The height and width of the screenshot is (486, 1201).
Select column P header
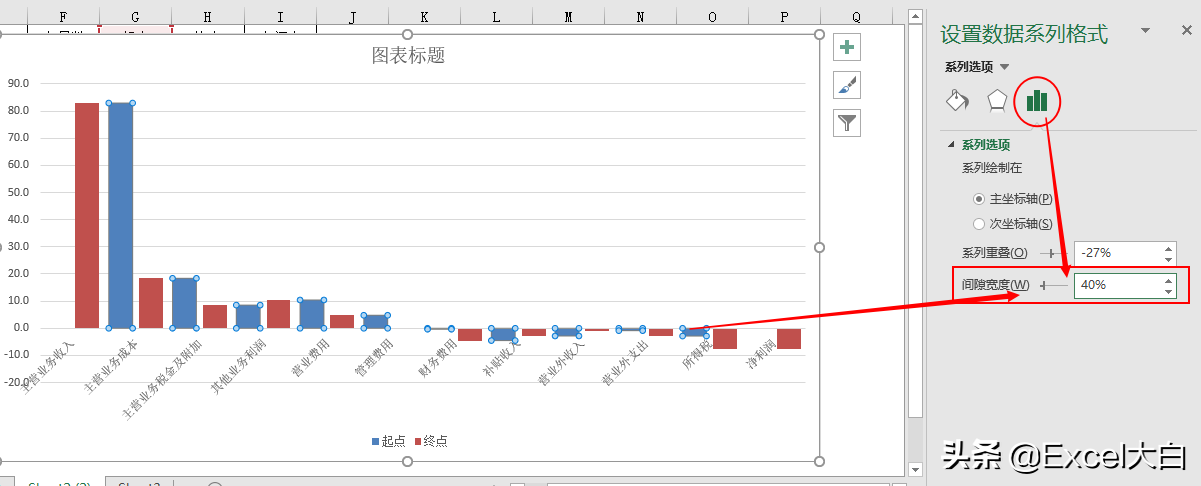(x=784, y=17)
